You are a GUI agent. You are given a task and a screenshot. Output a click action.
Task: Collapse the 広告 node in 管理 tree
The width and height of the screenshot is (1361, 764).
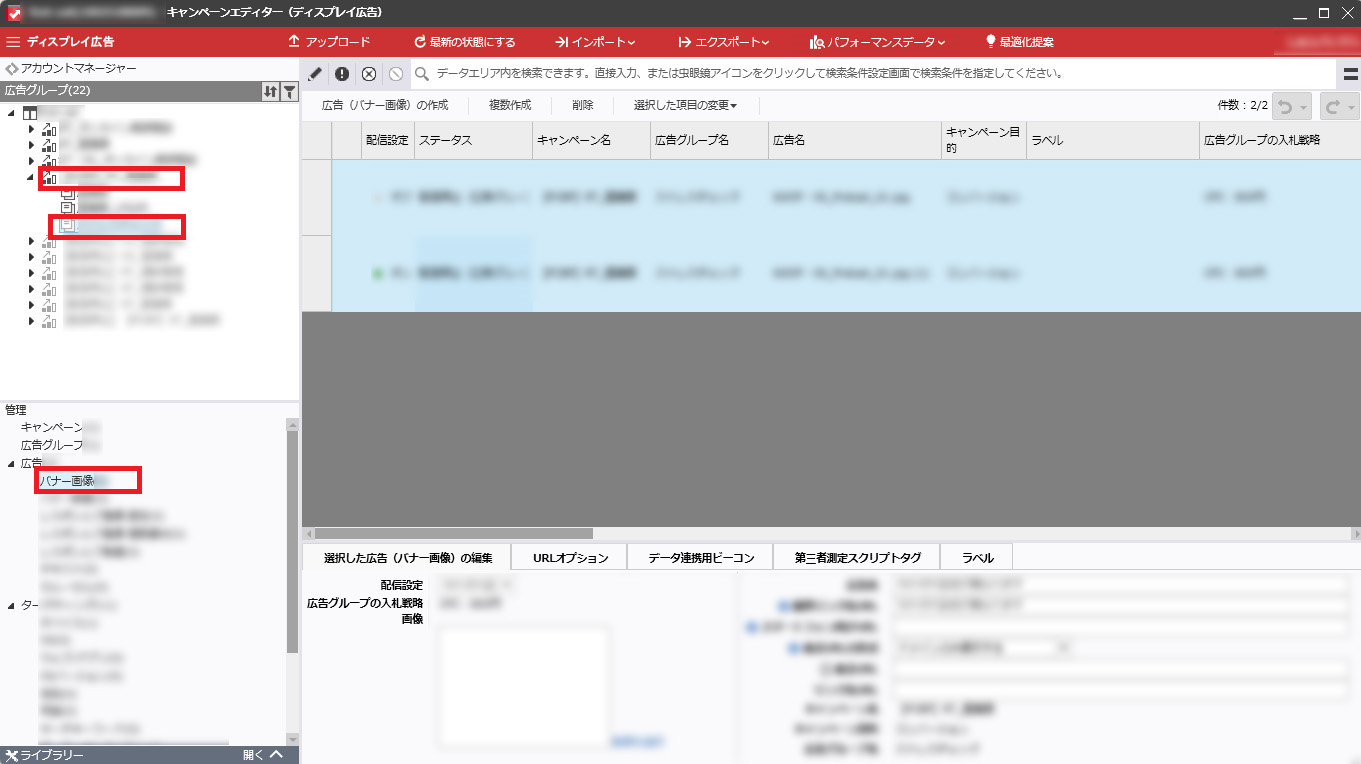click(11, 463)
